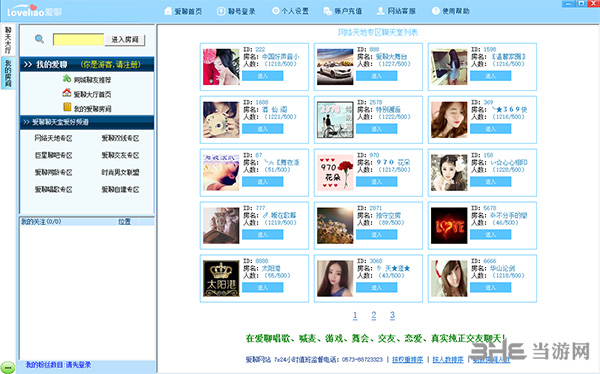
Task: Click the 请先登录 fans status text
Action: coord(78,365)
